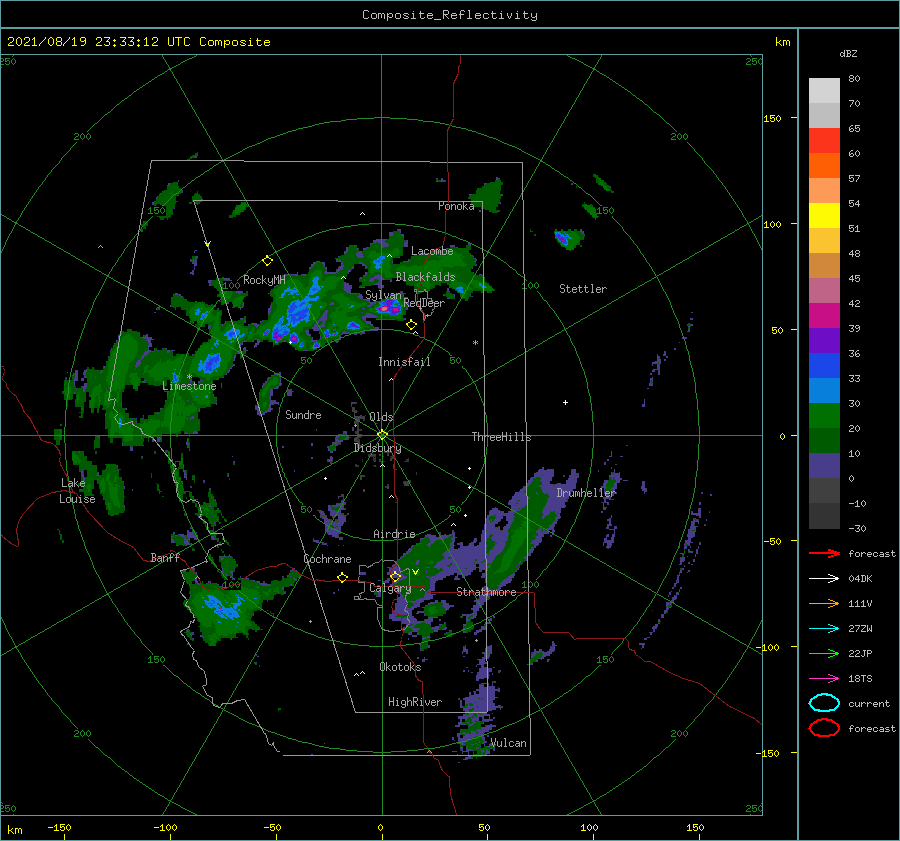Click the HighRiver town label

click(415, 702)
